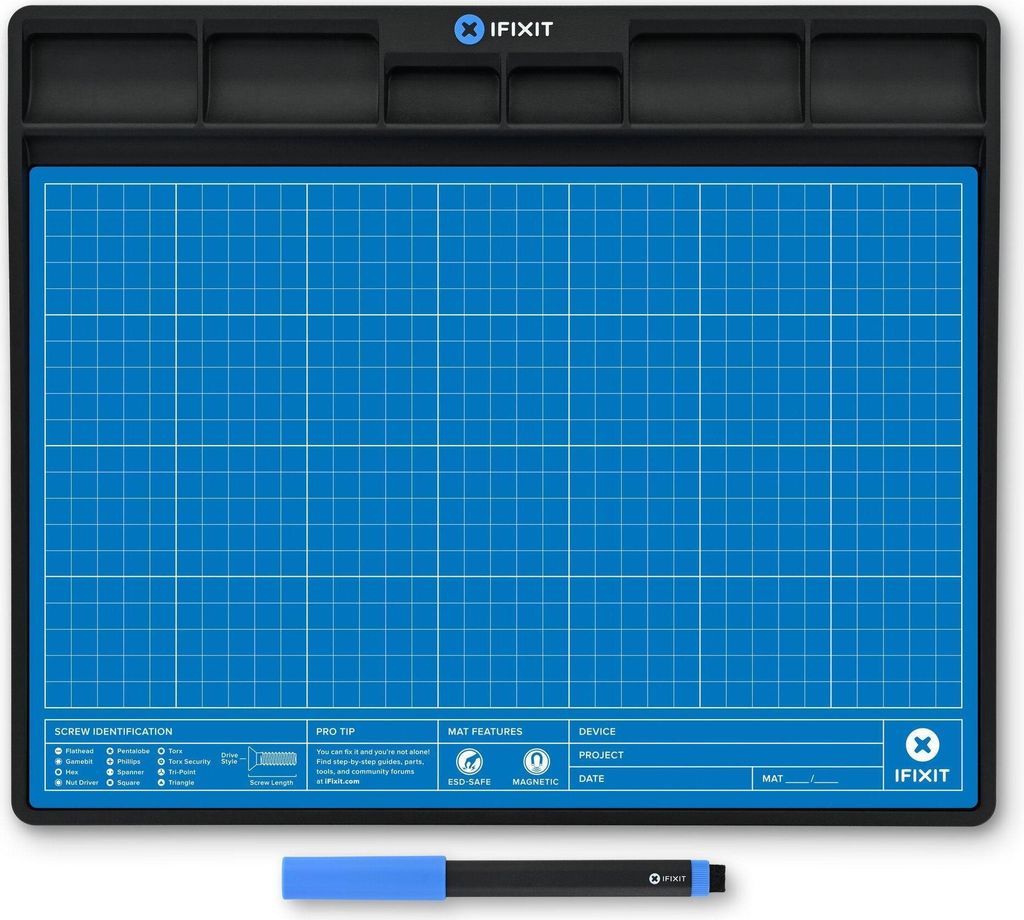
Task: Select the Torx Security screw icon
Action: [x=161, y=762]
